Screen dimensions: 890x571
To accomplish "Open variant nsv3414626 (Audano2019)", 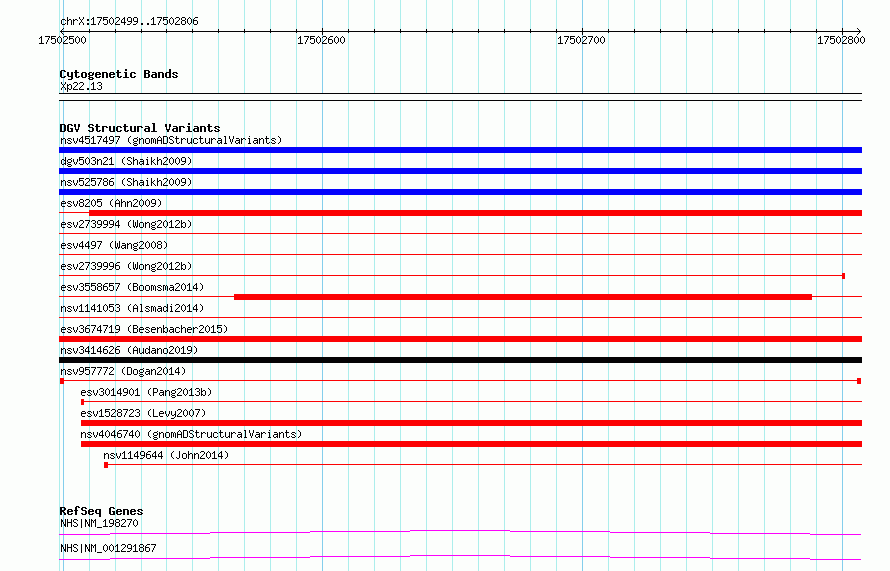I will pyautogui.click(x=129, y=350).
